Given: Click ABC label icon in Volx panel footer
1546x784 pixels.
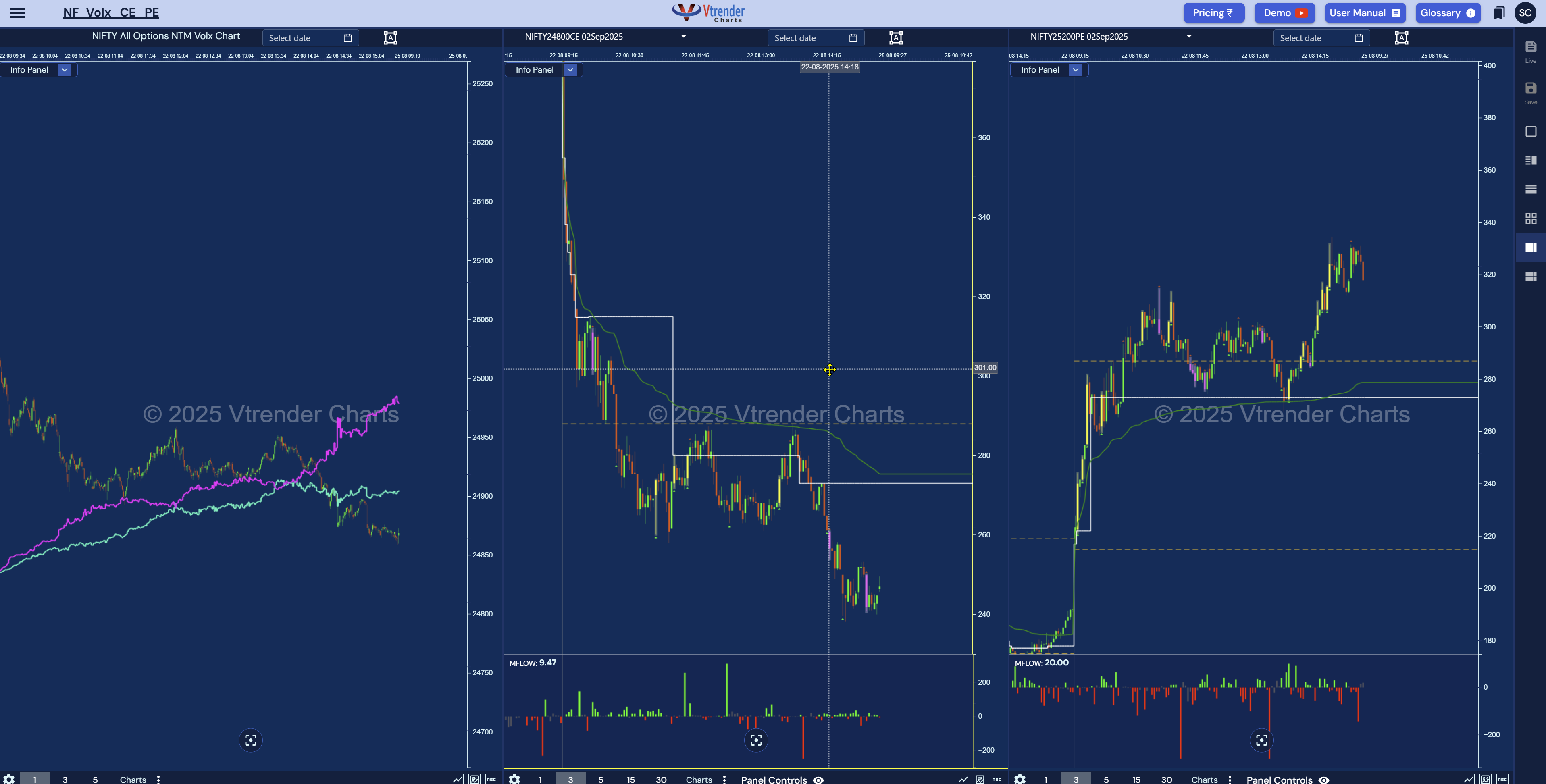Looking at the screenshot, I should 491,779.
